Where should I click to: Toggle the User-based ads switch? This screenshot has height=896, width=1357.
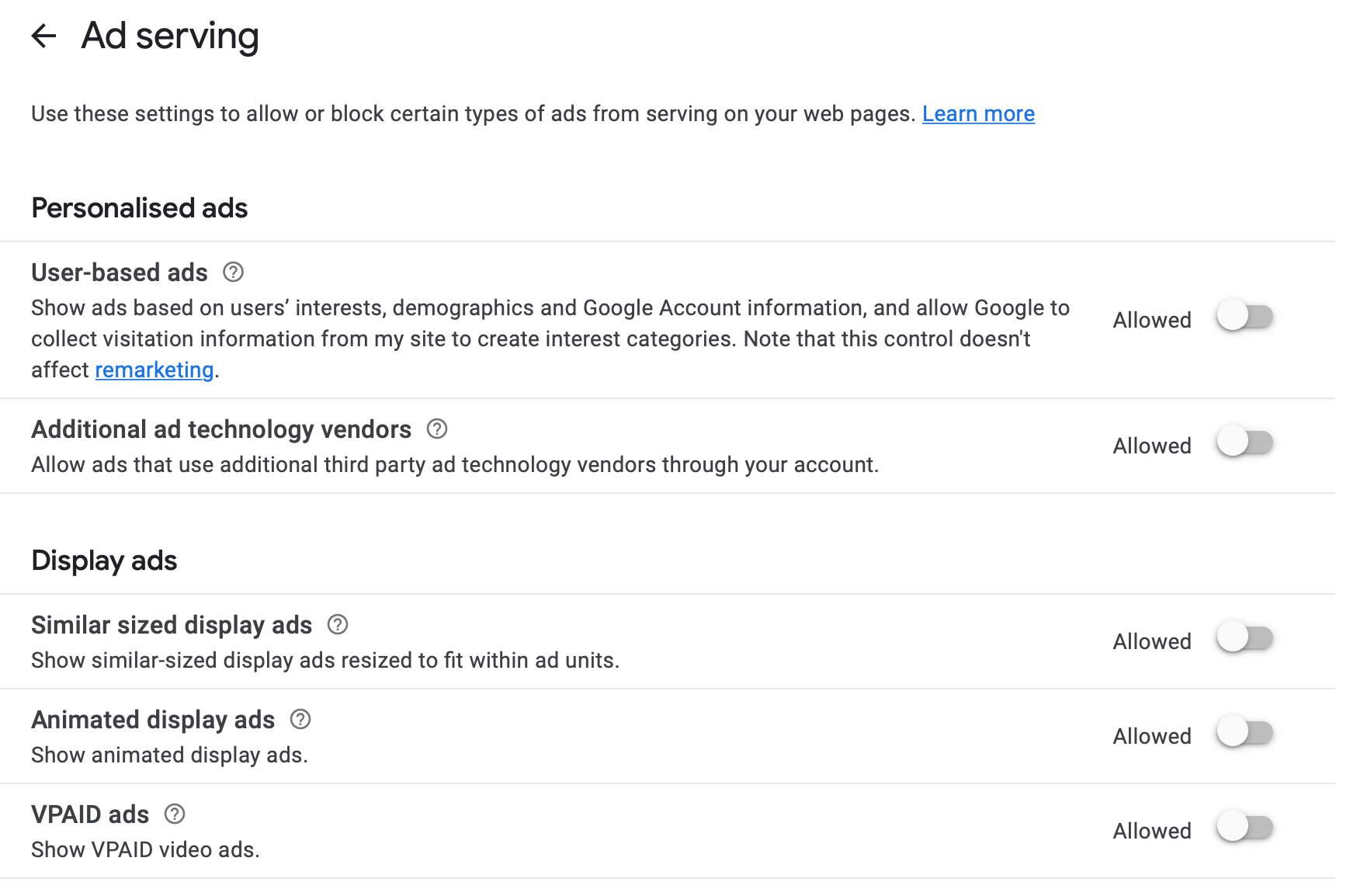click(1244, 317)
